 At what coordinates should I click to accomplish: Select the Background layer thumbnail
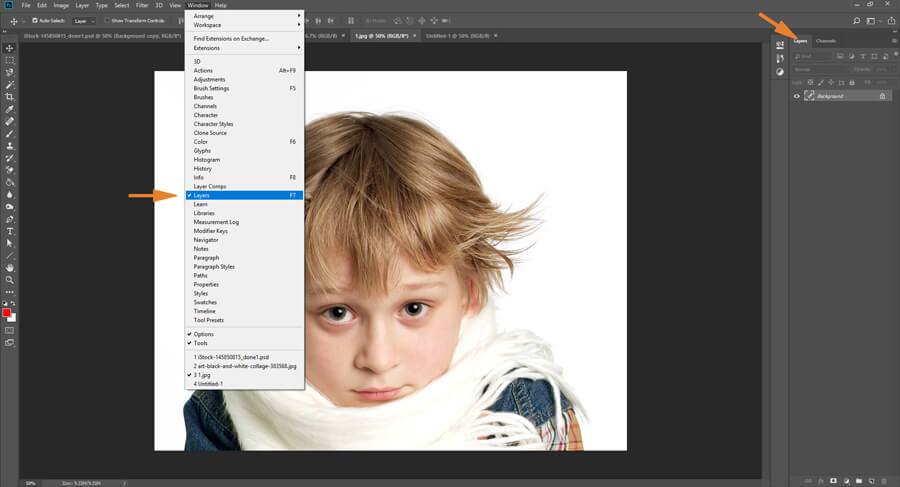[810, 96]
